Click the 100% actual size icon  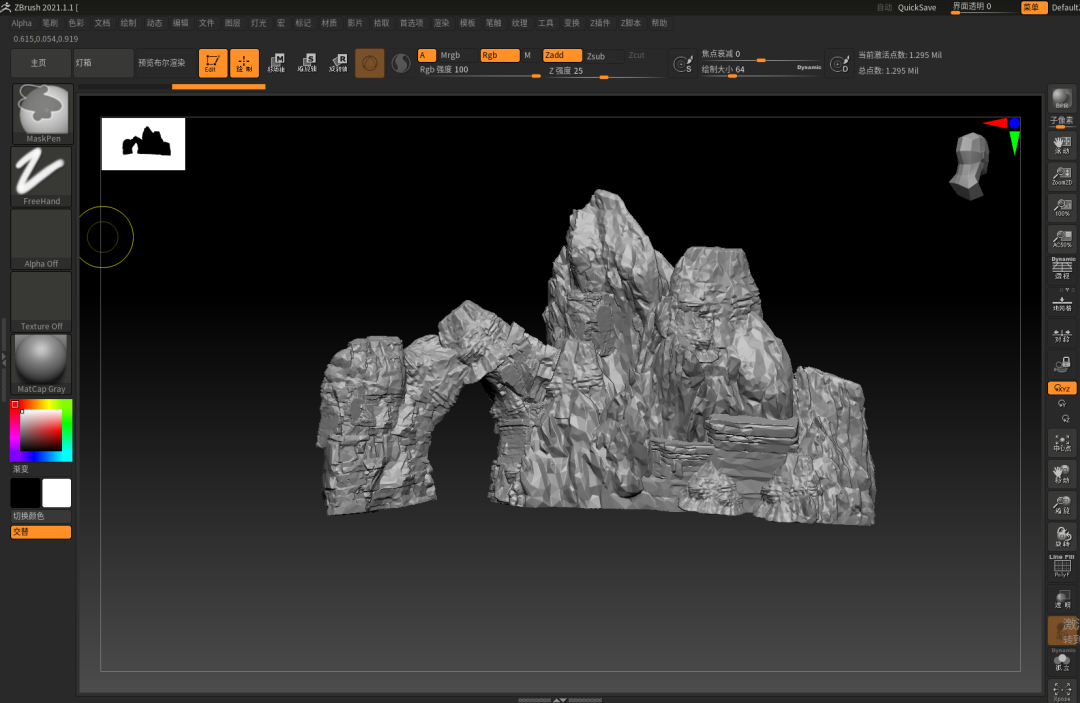click(1061, 208)
